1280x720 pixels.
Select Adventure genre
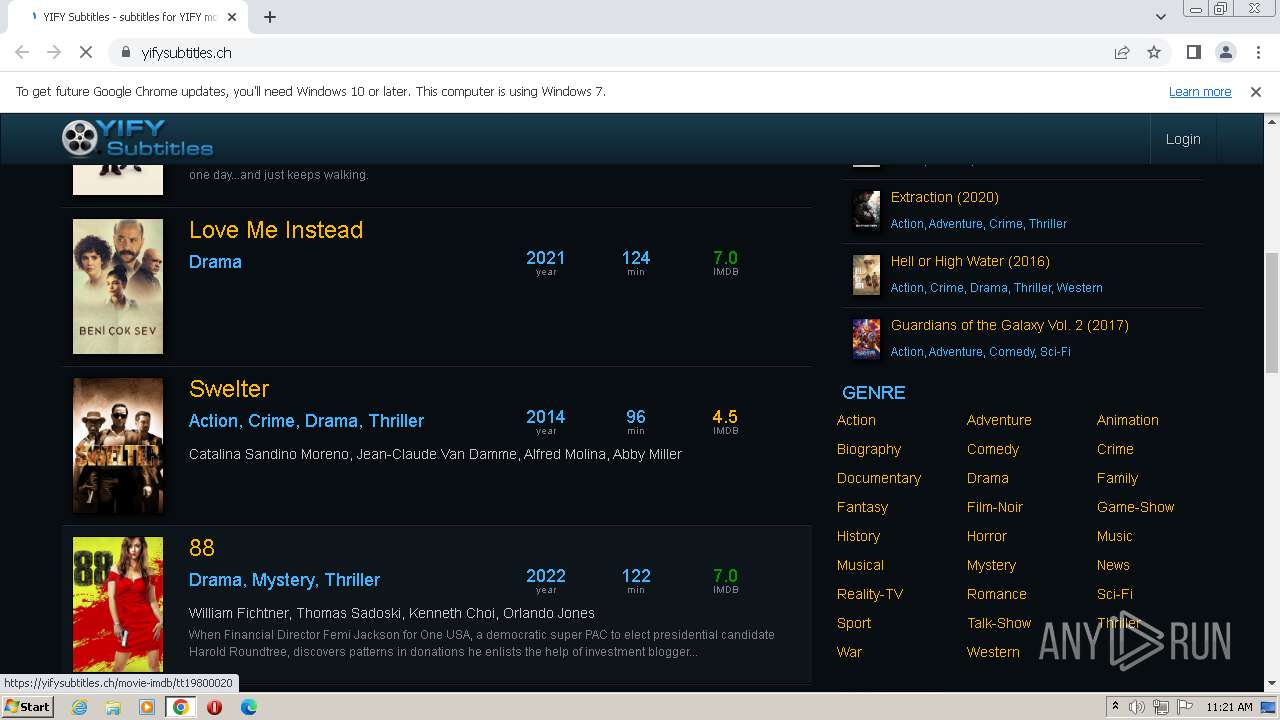coord(999,420)
